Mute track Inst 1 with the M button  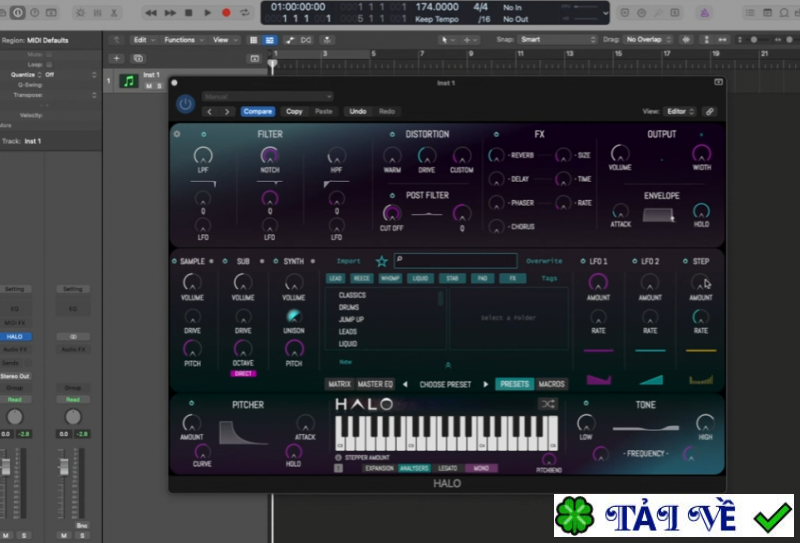coord(148,86)
